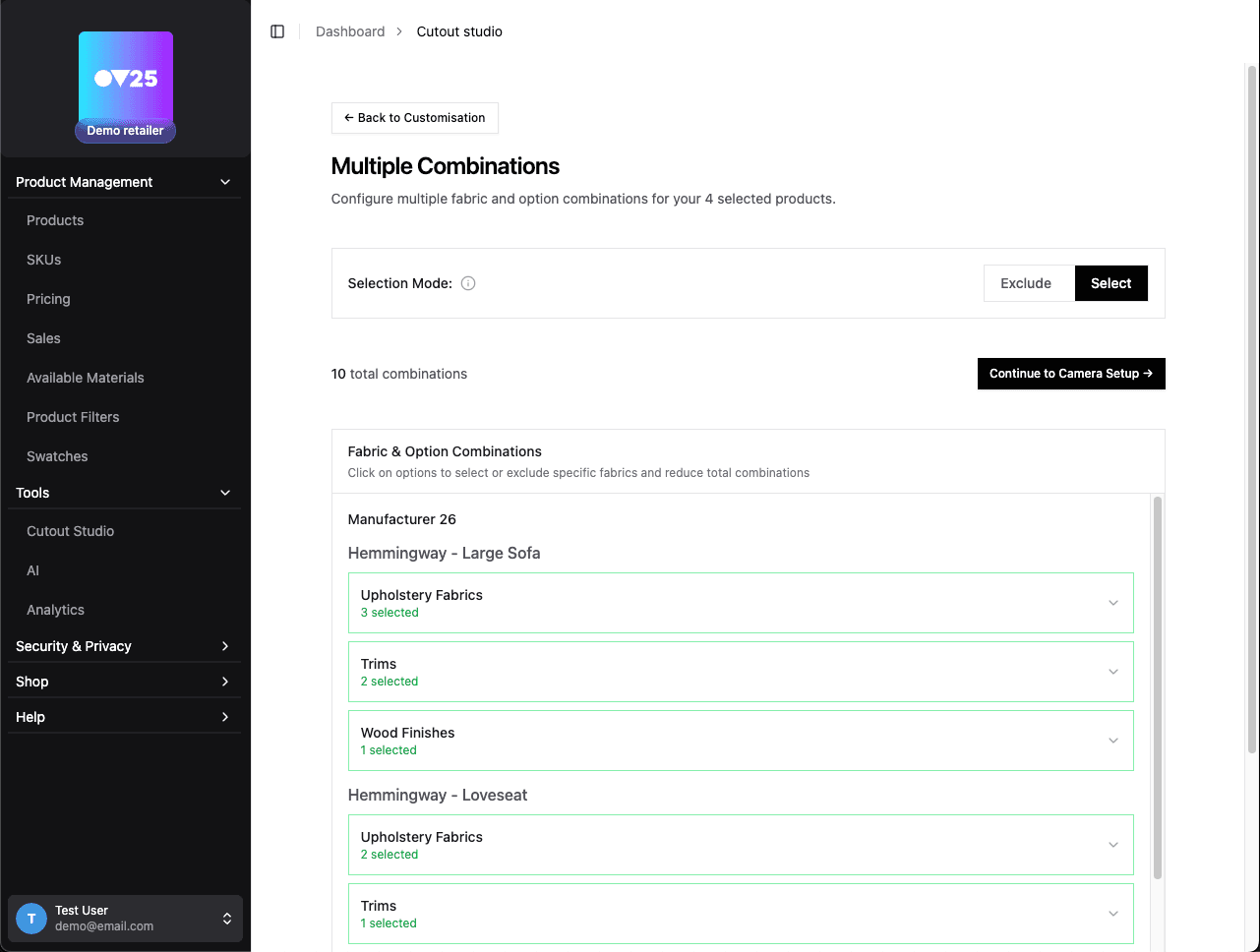Switch selection mode to Exclude
The width and height of the screenshot is (1260, 952).
(1026, 283)
